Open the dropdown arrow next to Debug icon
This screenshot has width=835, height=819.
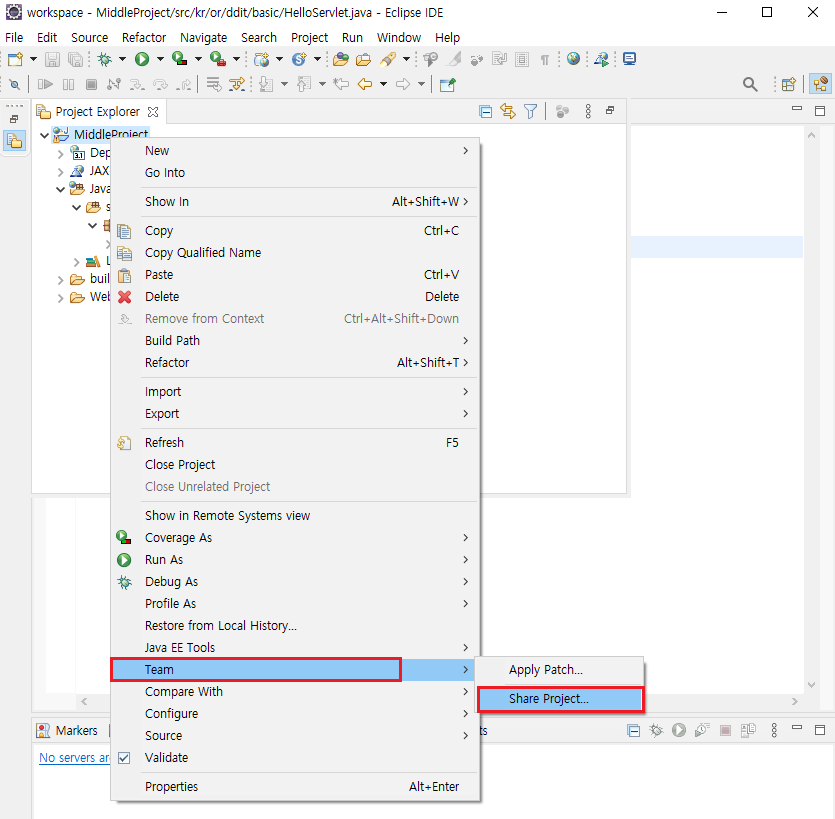click(122, 59)
